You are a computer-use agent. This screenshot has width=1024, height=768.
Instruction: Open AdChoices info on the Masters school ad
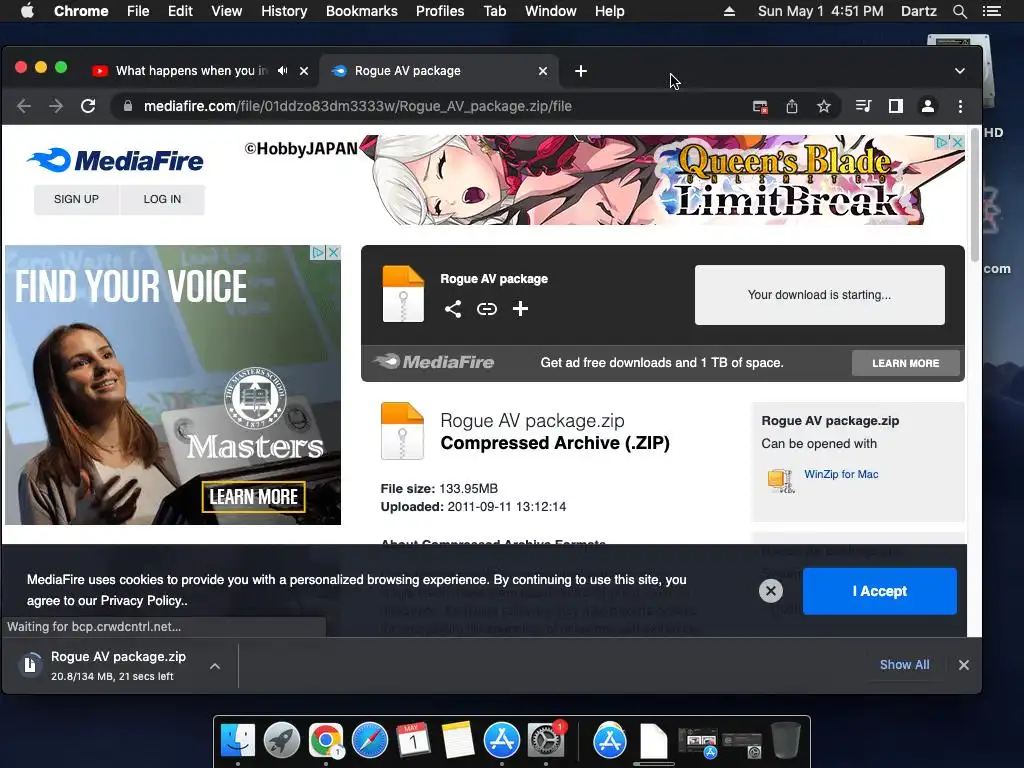pos(318,252)
